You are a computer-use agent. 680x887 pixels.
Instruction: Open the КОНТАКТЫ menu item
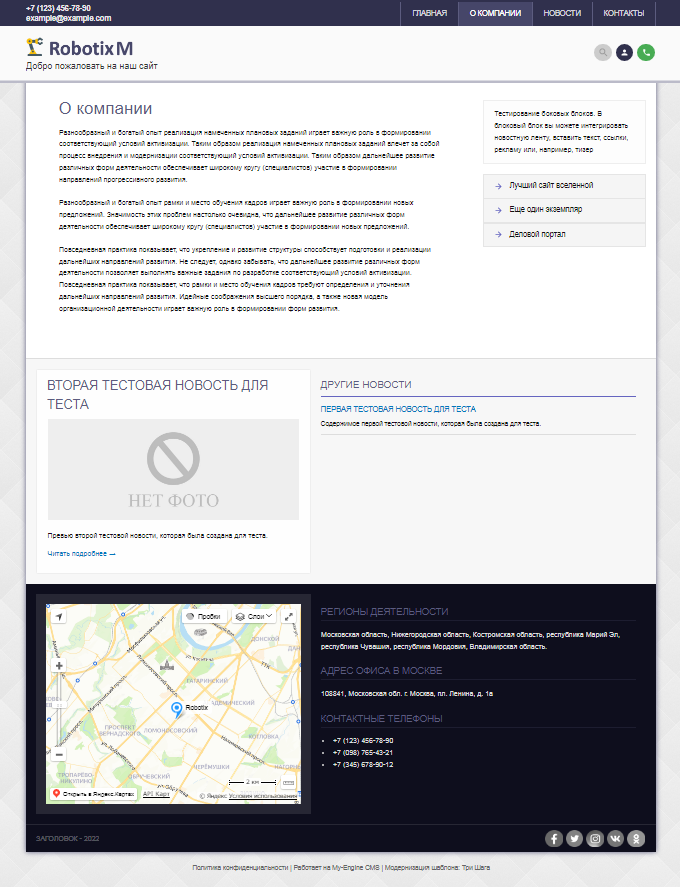(x=623, y=13)
